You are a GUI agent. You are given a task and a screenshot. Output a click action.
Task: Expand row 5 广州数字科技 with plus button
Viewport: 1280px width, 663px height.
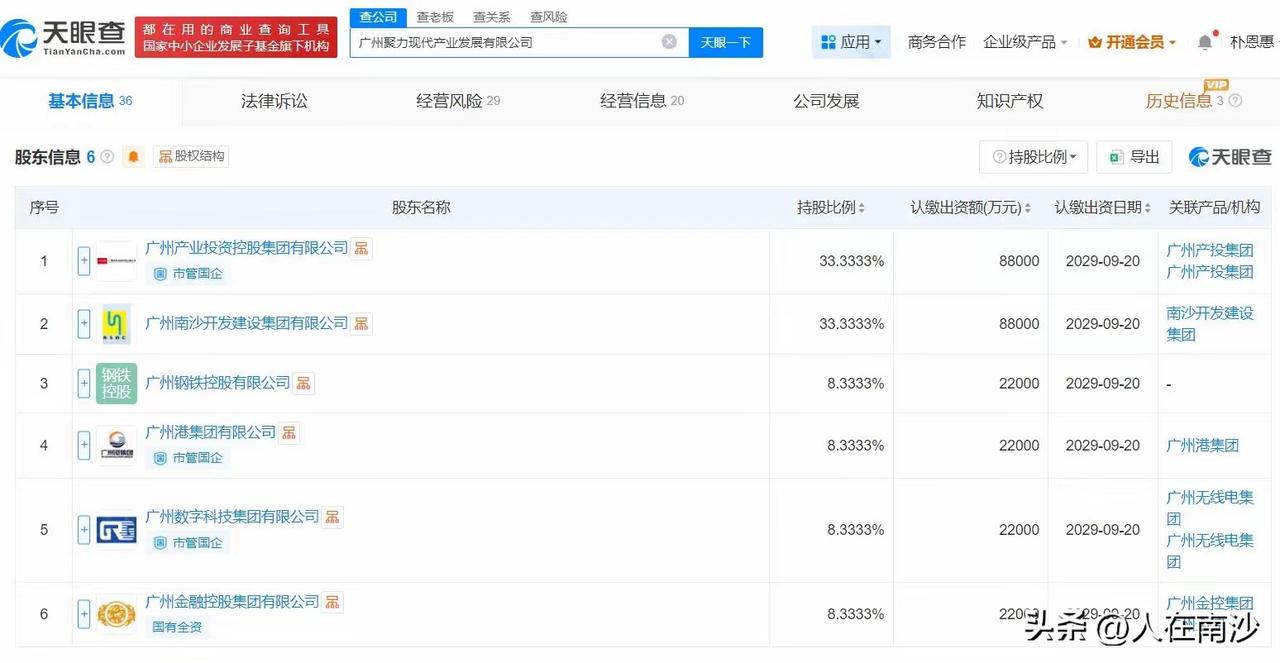[x=84, y=530]
